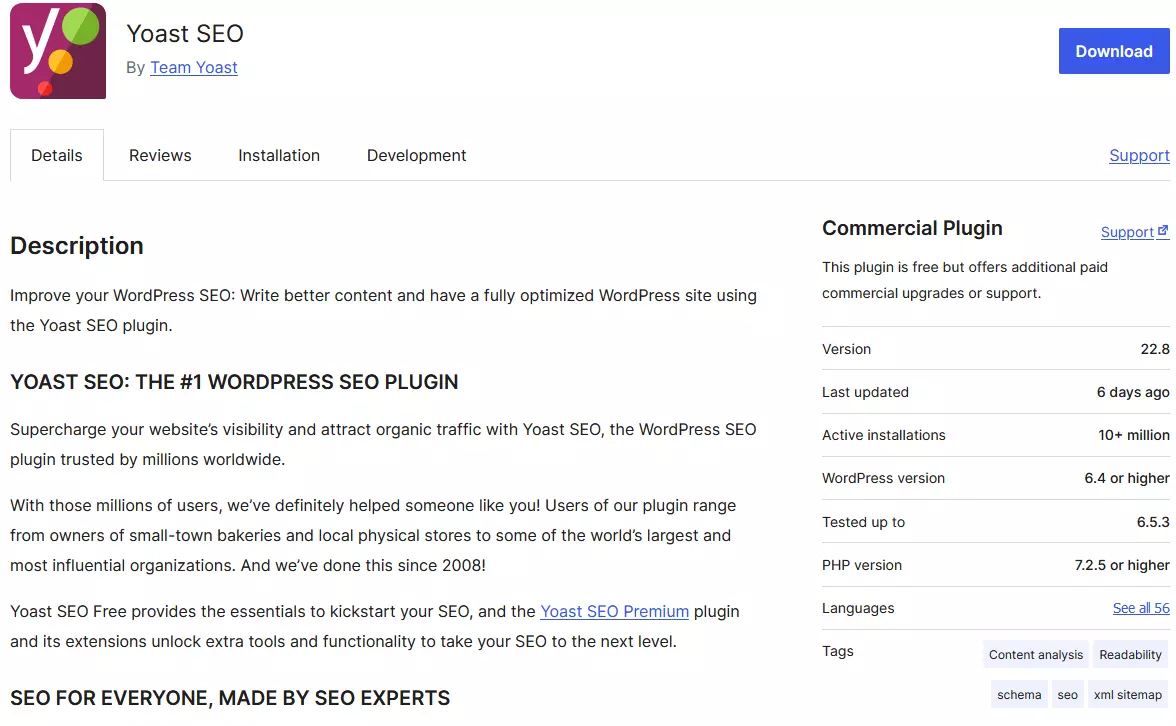The image size is (1176, 726).
Task: Click the blue Download button
Action: pos(1114,51)
